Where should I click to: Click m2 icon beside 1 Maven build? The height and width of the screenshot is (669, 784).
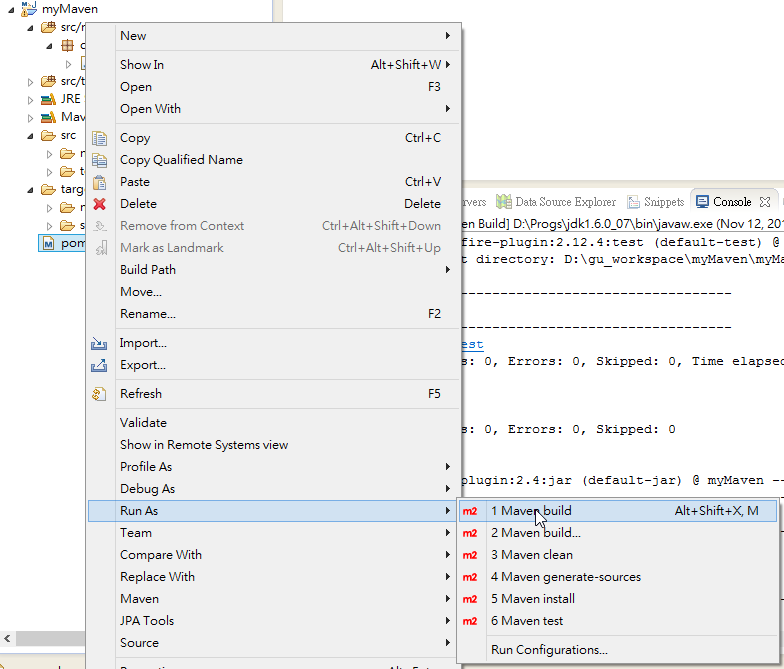[470, 511]
